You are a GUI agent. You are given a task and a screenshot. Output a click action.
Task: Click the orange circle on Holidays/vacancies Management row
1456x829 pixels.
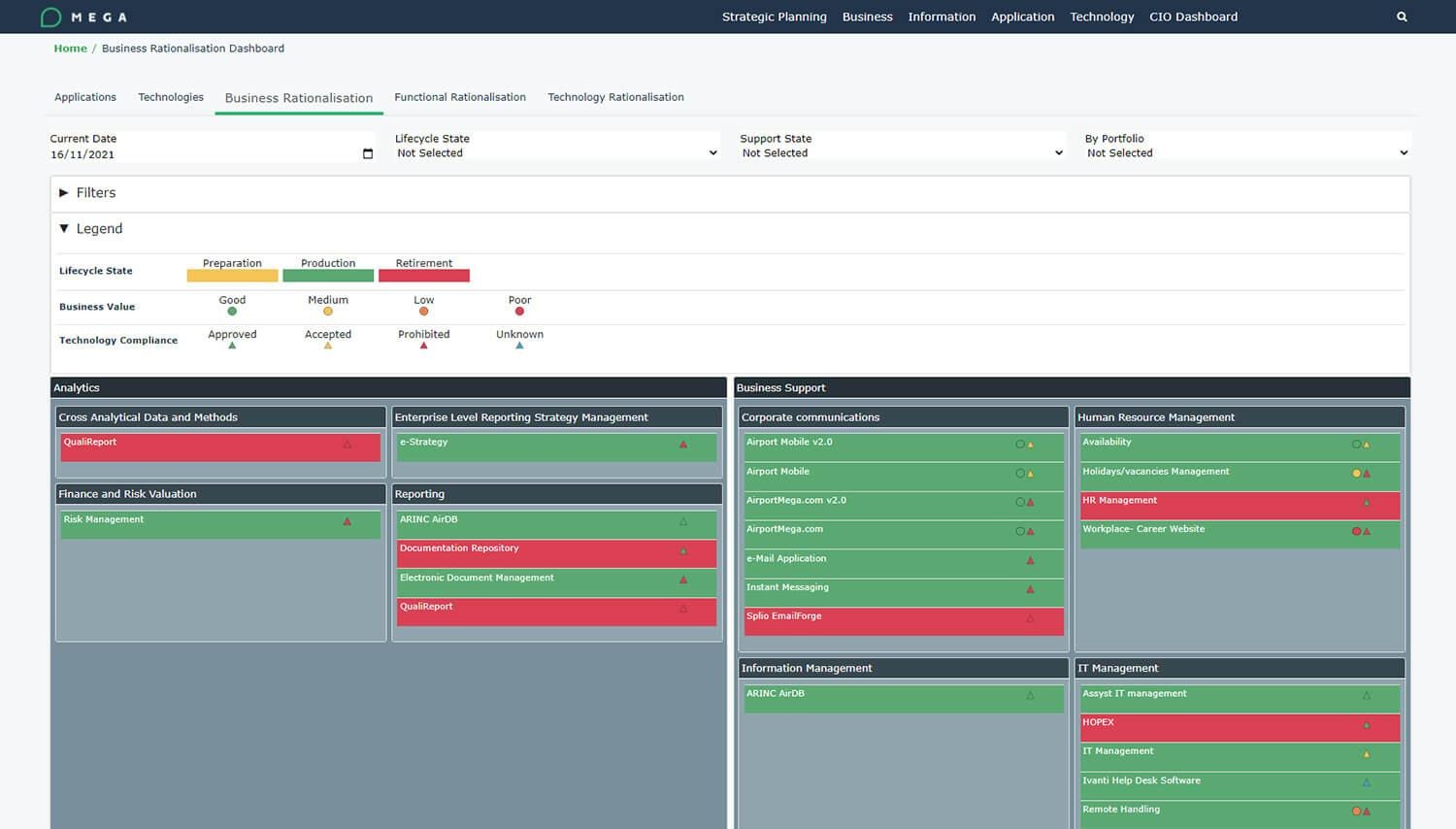(1356, 474)
